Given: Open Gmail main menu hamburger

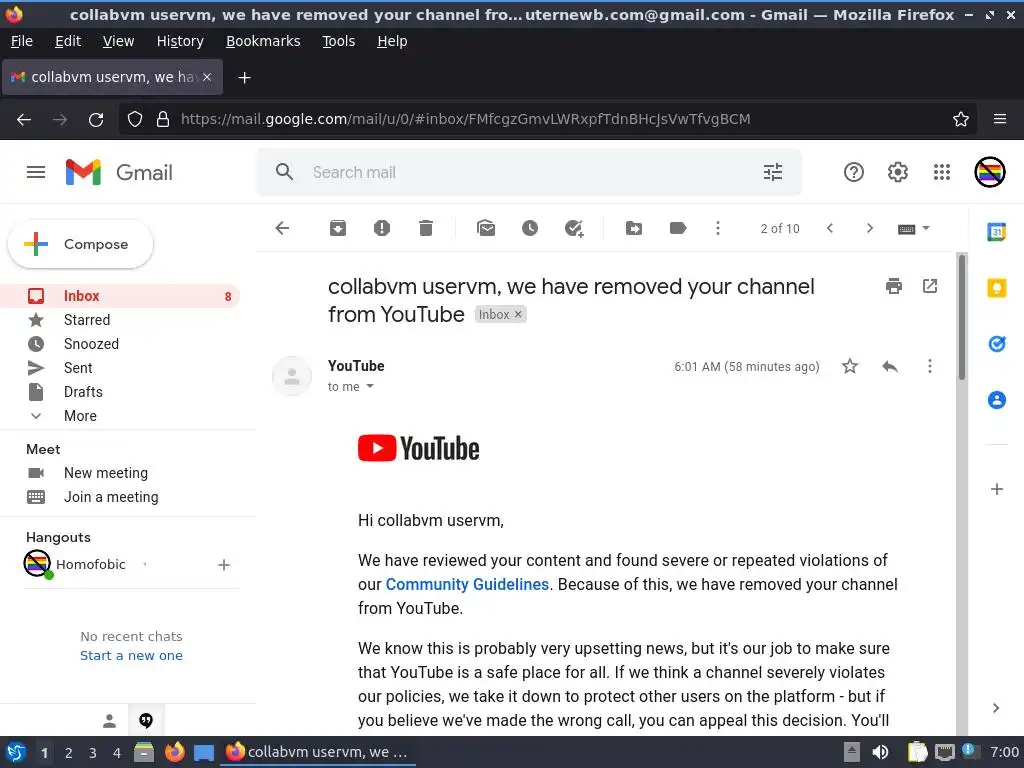Looking at the screenshot, I should point(36,172).
